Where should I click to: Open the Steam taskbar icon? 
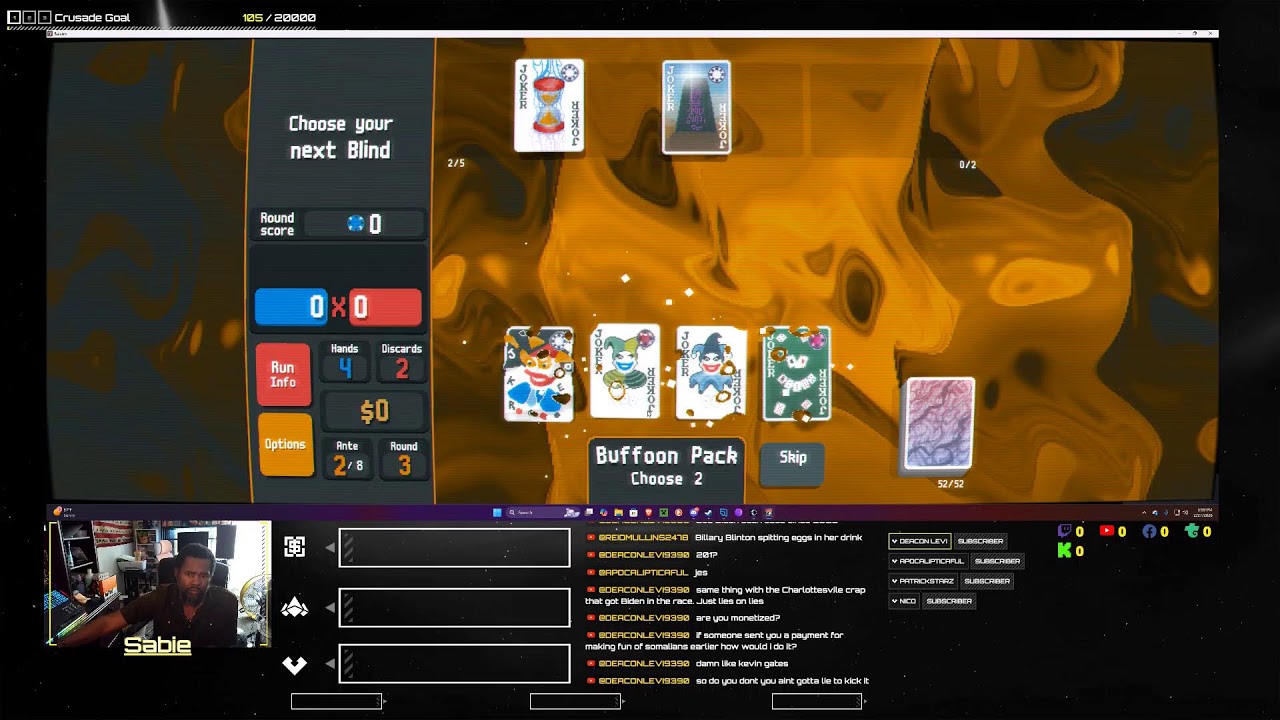tap(708, 512)
